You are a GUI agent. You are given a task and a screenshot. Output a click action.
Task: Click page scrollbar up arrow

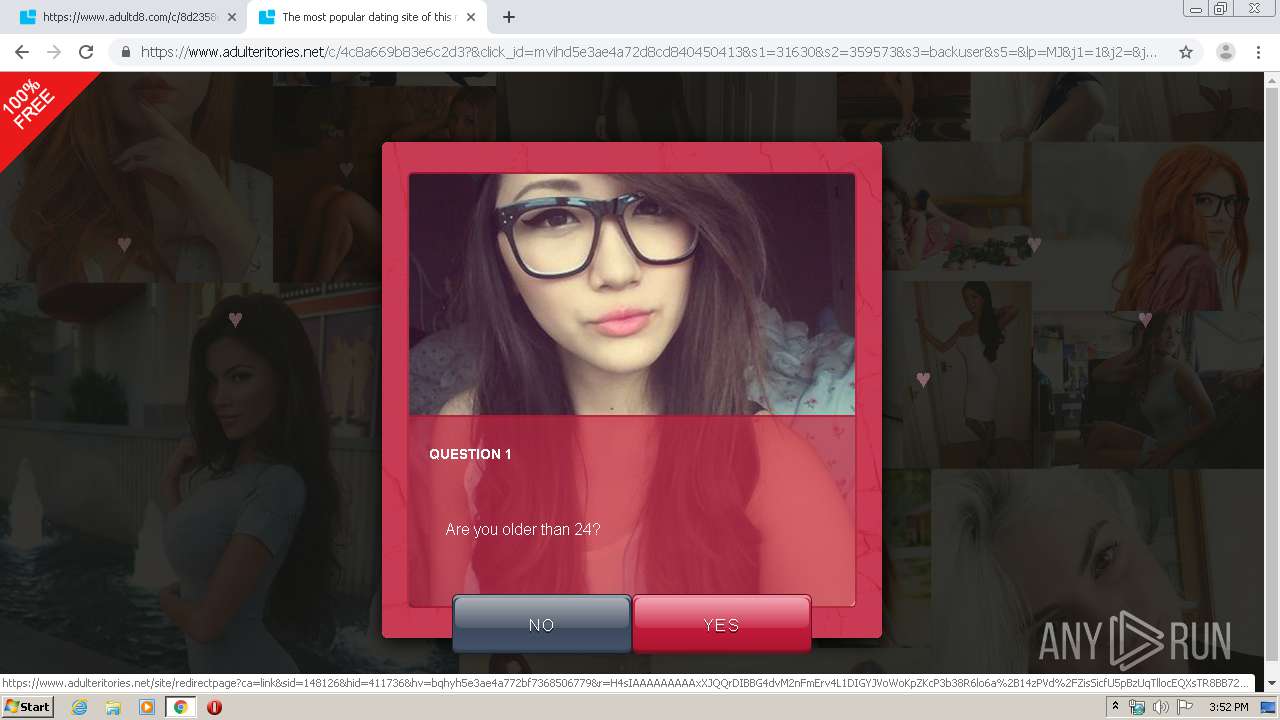click(1272, 79)
